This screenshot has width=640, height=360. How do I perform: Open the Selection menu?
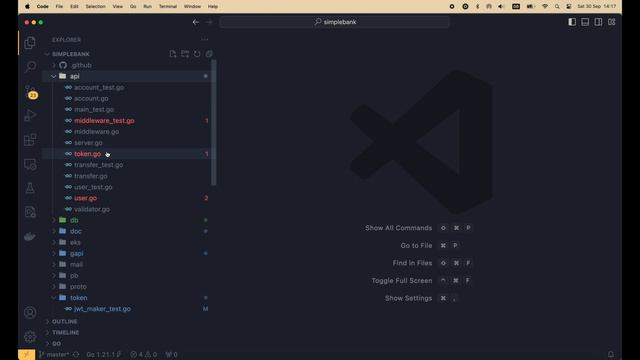[x=96, y=7]
